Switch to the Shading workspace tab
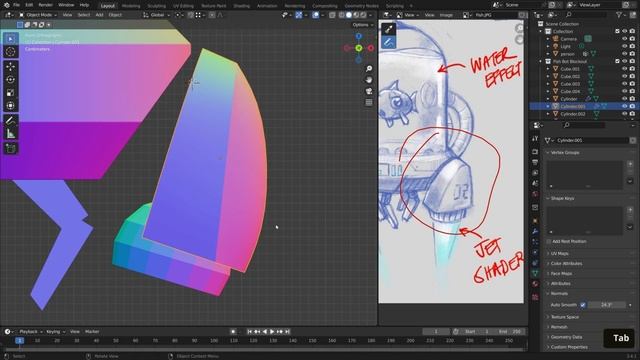Viewport: 640px width, 360px height. (x=242, y=6)
